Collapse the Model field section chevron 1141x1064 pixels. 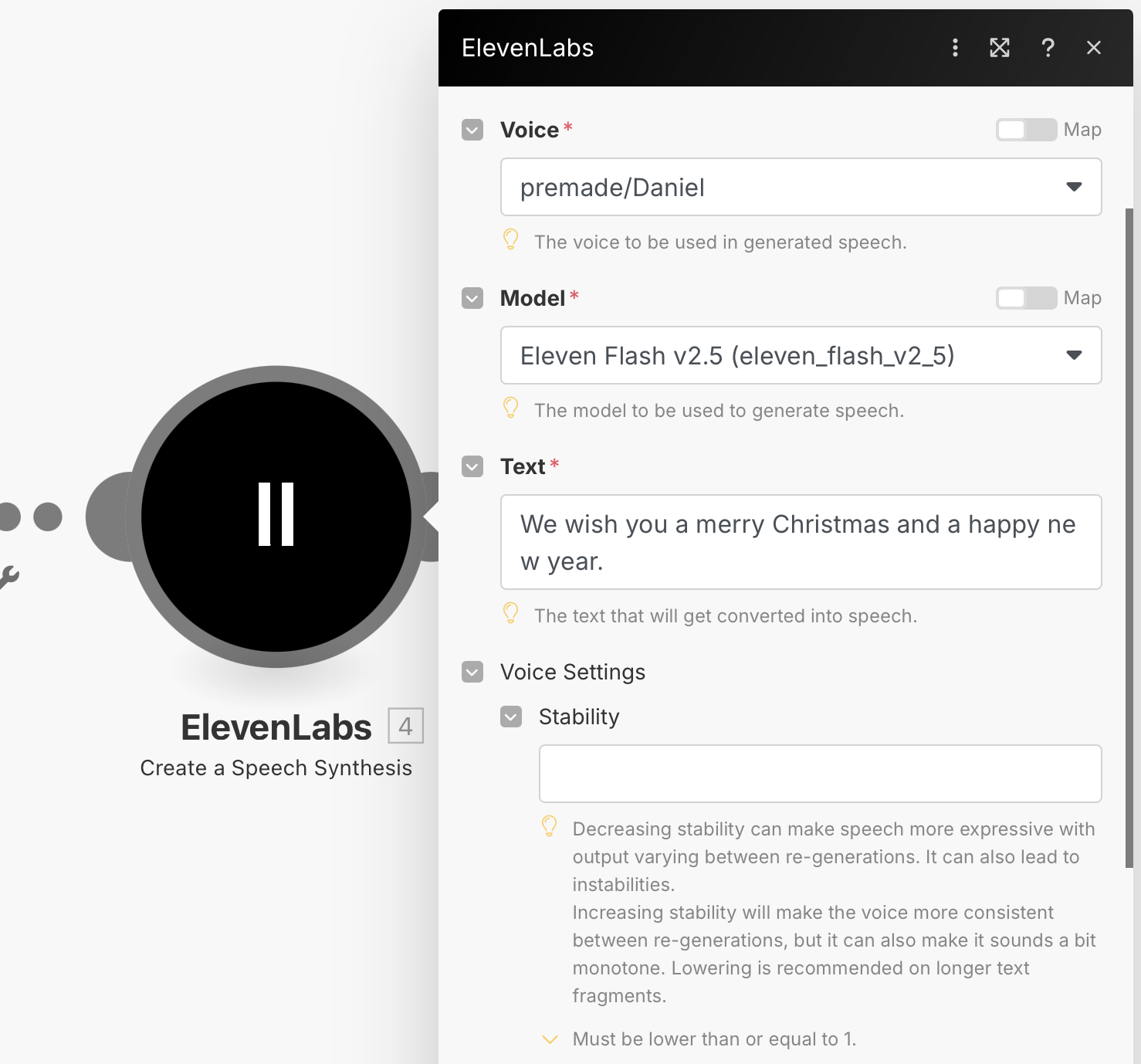coord(472,298)
